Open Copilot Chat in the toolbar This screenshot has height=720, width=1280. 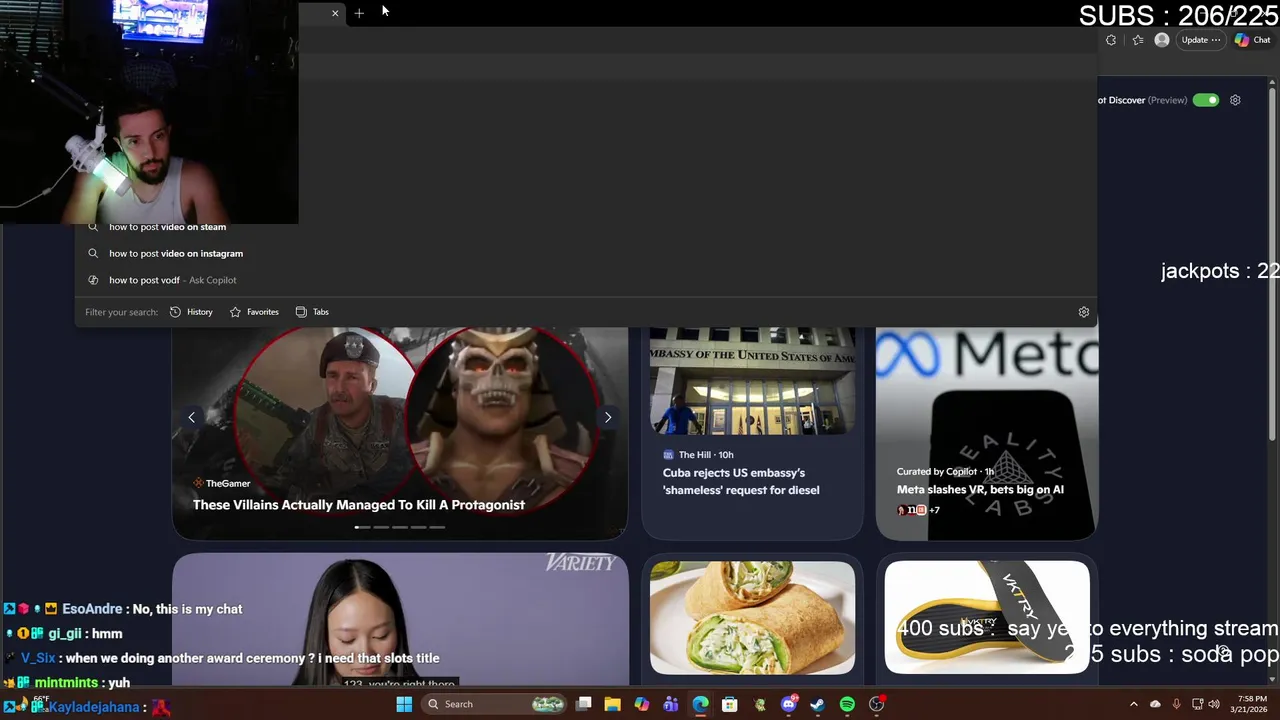1252,40
